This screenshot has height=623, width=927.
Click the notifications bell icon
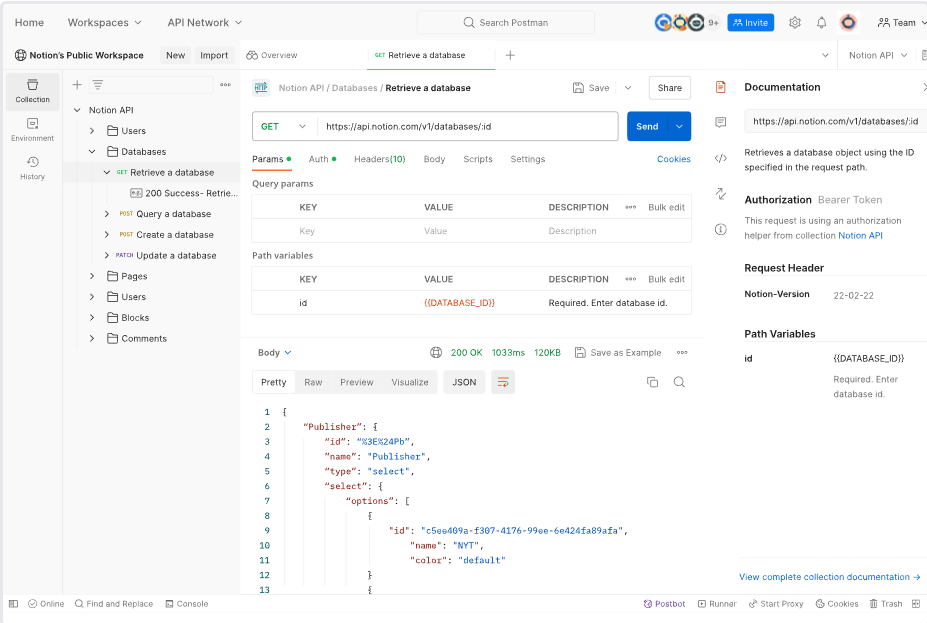pos(821,22)
